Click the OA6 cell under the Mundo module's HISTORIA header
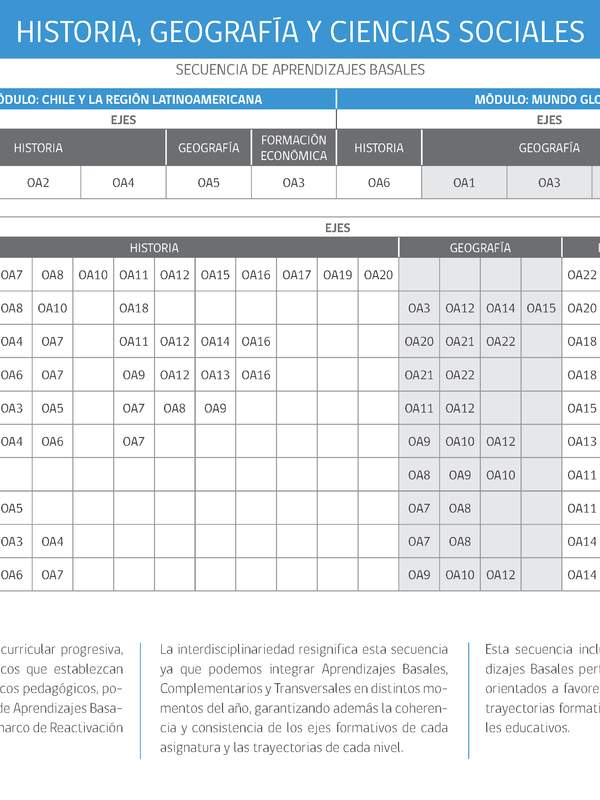The height and width of the screenshot is (800, 600). pyautogui.click(x=379, y=183)
